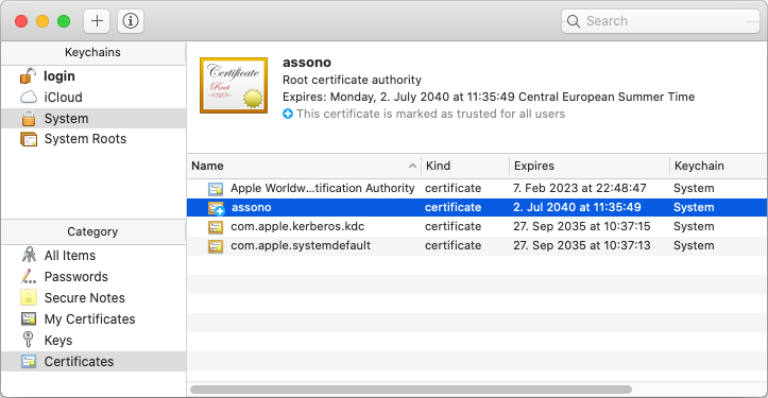Click the trusted for all users message

(x=431, y=114)
